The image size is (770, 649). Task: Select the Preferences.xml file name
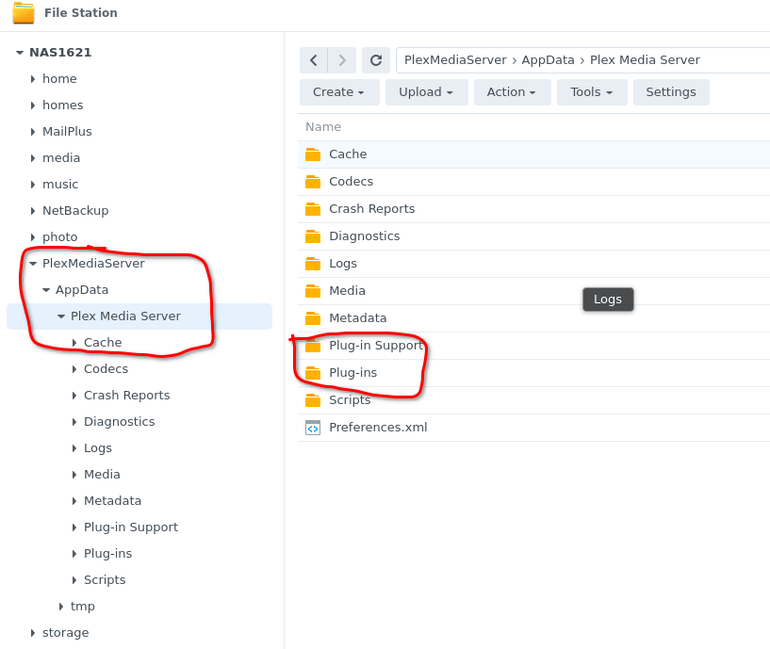pyautogui.click(x=378, y=428)
